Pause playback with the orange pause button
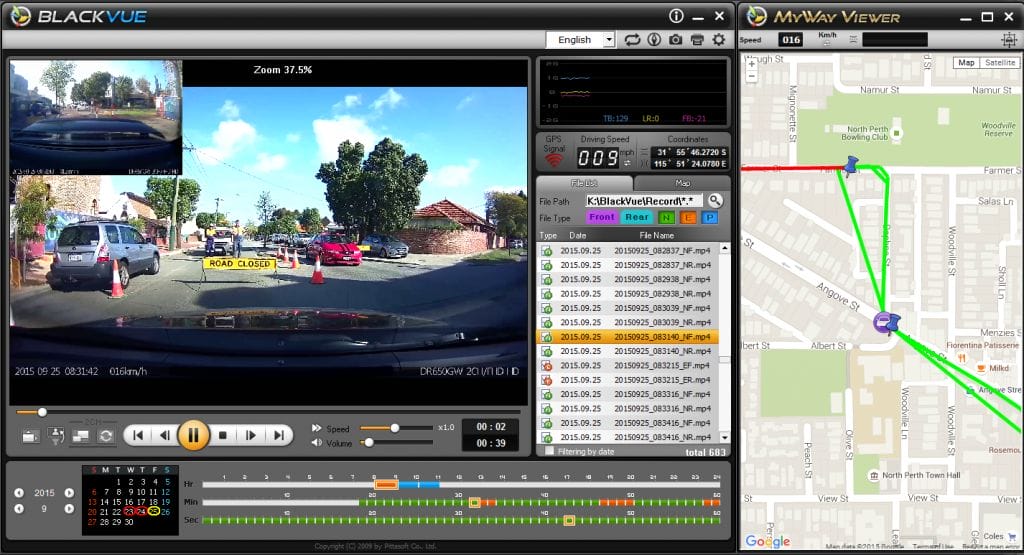Screen dimensions: 1024x555 (x=193, y=435)
